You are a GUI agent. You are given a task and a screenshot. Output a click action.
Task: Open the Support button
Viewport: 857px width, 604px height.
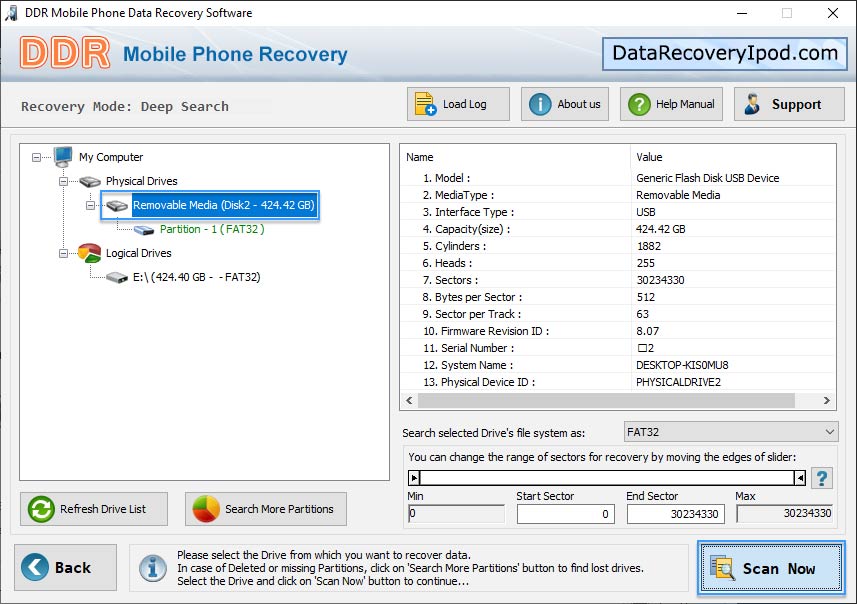pos(789,104)
